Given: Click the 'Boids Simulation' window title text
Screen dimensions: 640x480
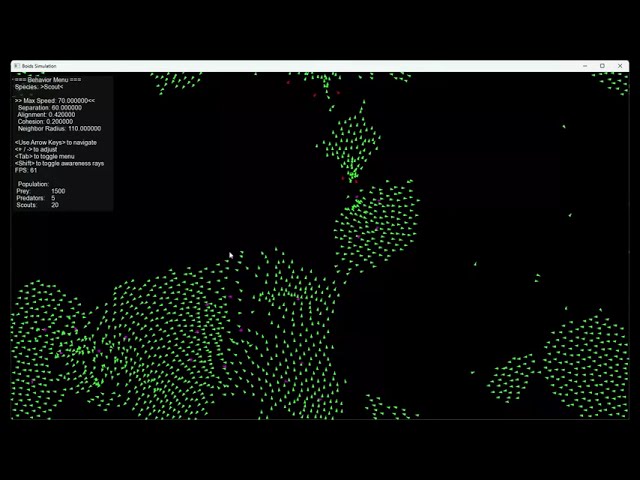Looking at the screenshot, I should [x=39, y=66].
